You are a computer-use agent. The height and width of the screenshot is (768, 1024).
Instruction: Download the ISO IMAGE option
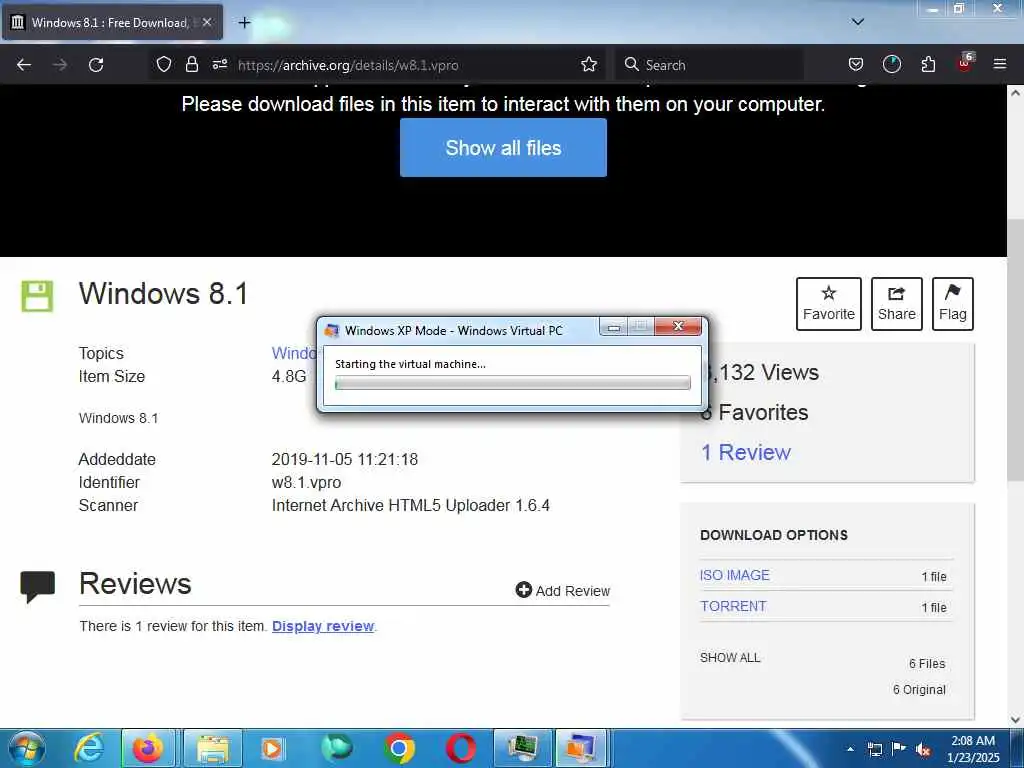[735, 575]
